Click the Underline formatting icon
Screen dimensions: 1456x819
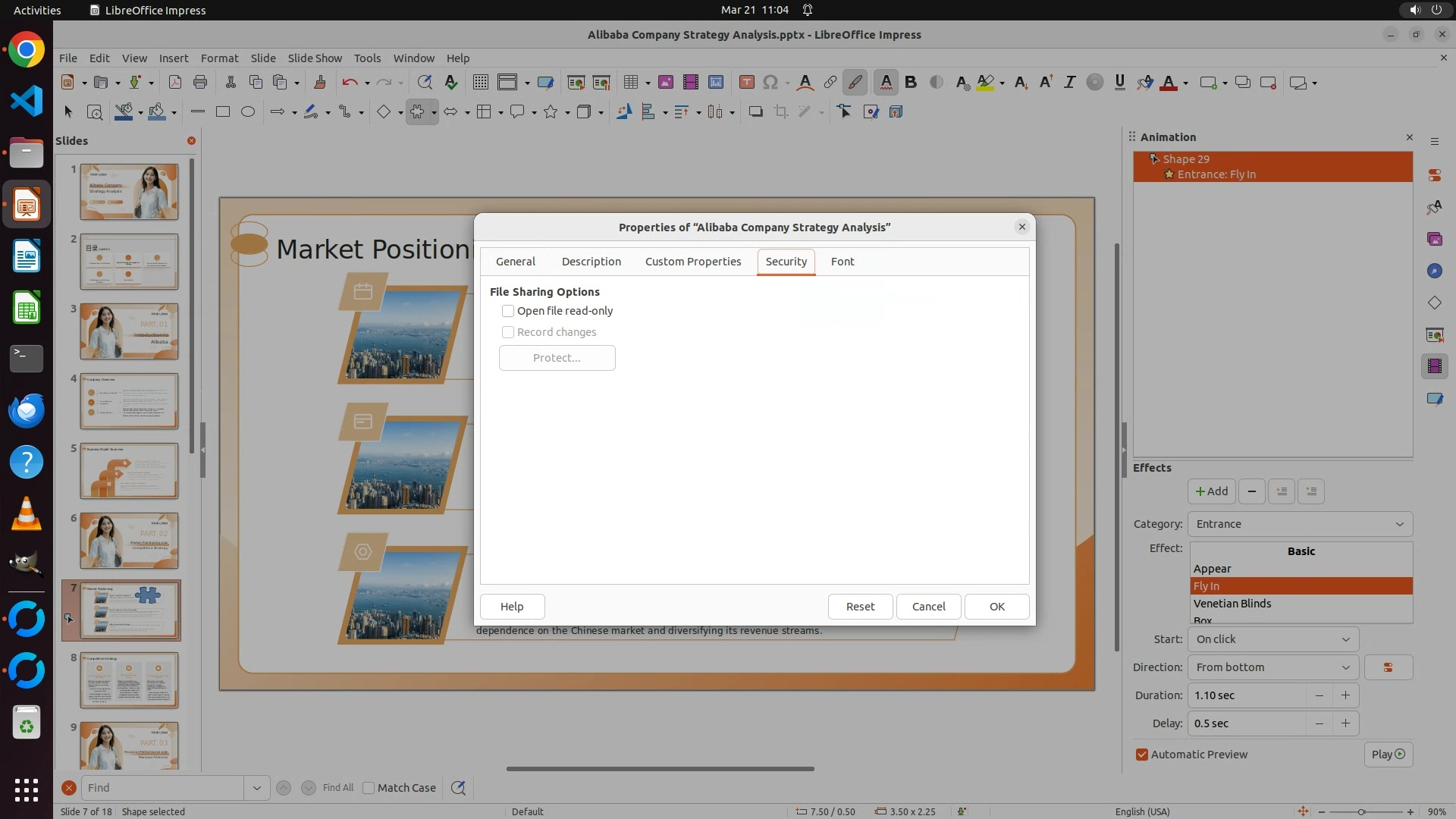[x=1119, y=83]
